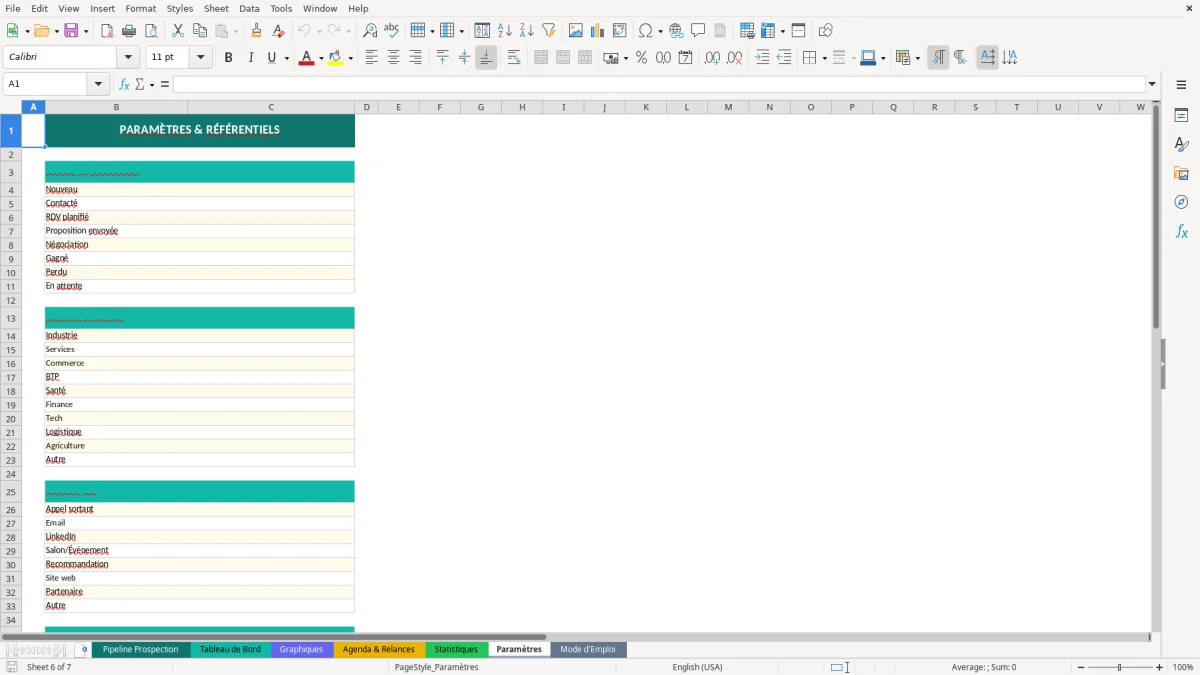Click the Font Color red A swatch
Screen dimensions: 1200x675
click(x=306, y=58)
